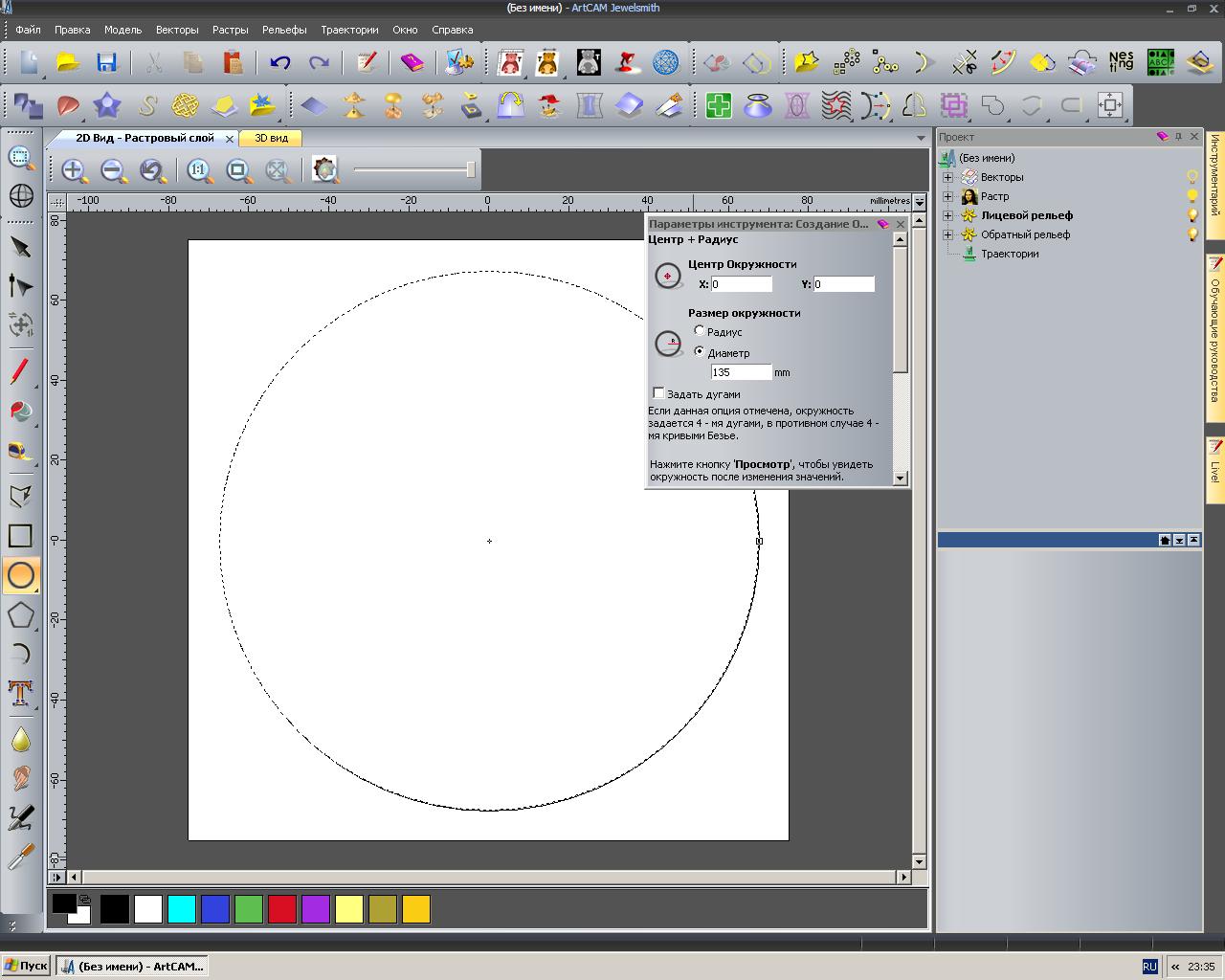Click the diameter value input field
Screen dimensions: 1225x980
click(x=741, y=372)
